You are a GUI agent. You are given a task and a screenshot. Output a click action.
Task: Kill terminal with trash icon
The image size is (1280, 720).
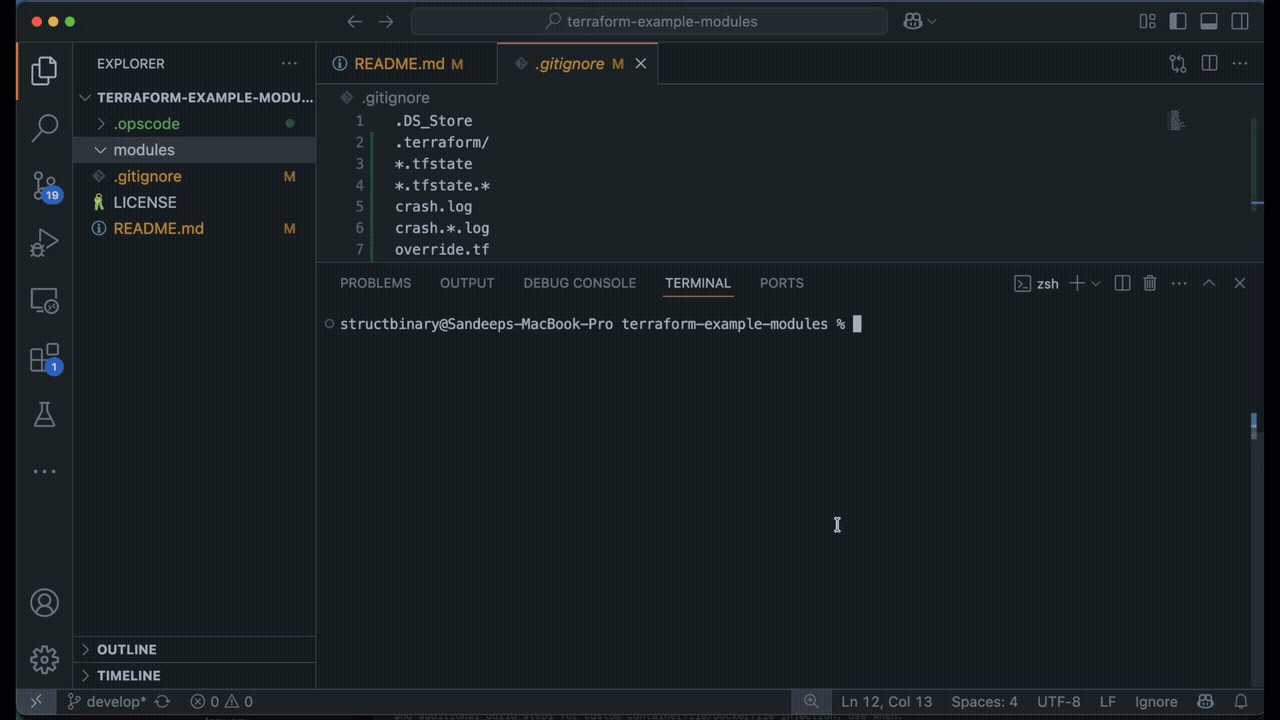pos(1150,283)
